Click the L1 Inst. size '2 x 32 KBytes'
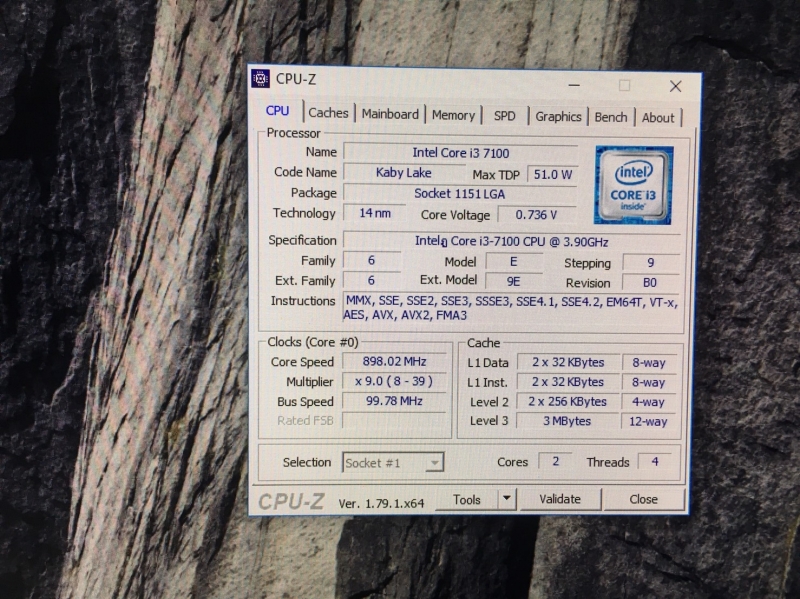 pyautogui.click(x=568, y=382)
